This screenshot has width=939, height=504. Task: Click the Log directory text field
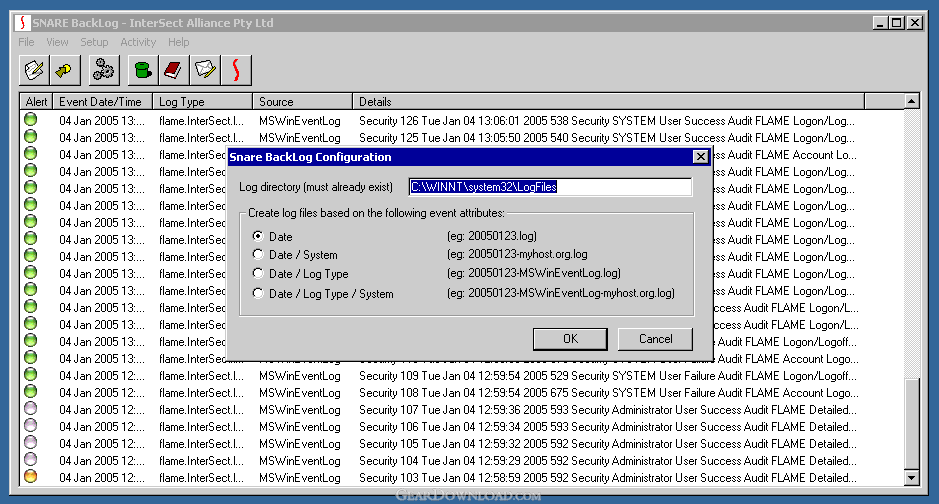click(550, 187)
